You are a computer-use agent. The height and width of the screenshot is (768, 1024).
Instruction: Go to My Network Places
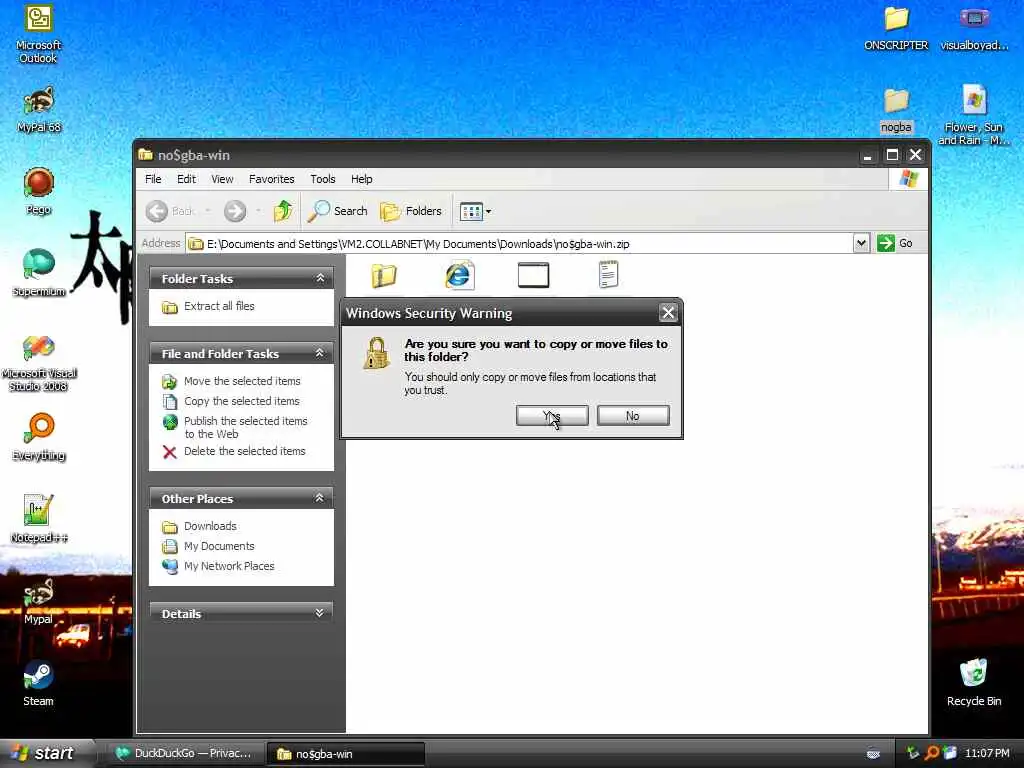coord(218,566)
